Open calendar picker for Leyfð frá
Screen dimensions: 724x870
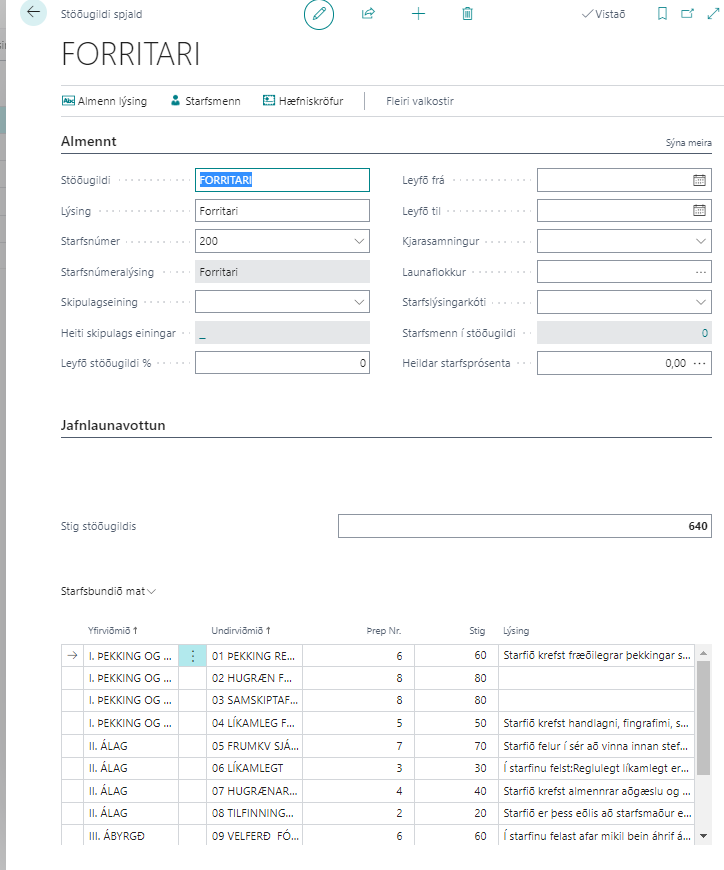[699, 181]
